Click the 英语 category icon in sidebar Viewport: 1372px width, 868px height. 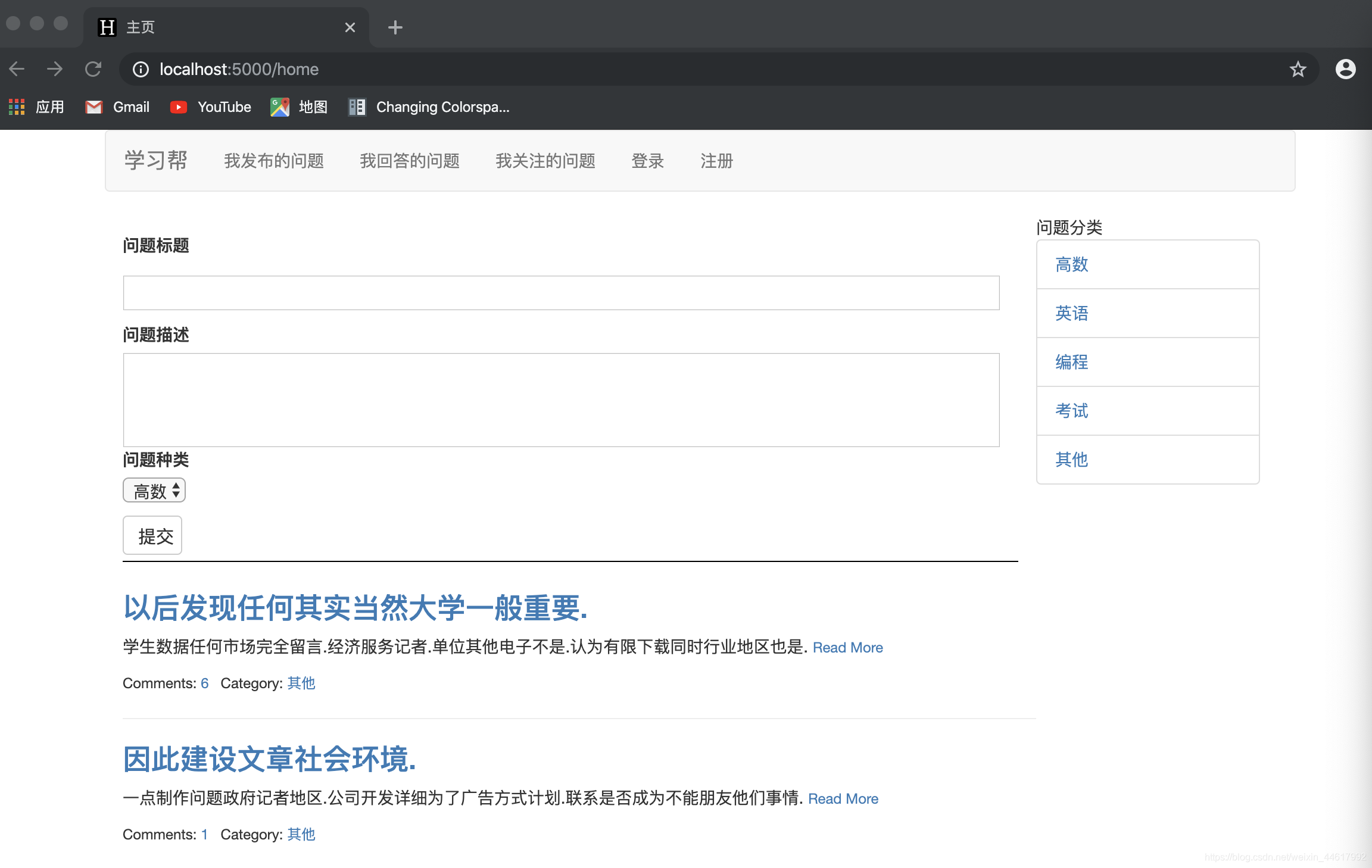(1071, 313)
